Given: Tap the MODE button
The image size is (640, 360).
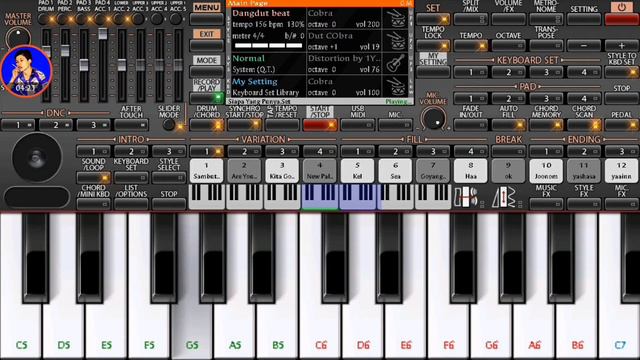Looking at the screenshot, I should 207,72.
